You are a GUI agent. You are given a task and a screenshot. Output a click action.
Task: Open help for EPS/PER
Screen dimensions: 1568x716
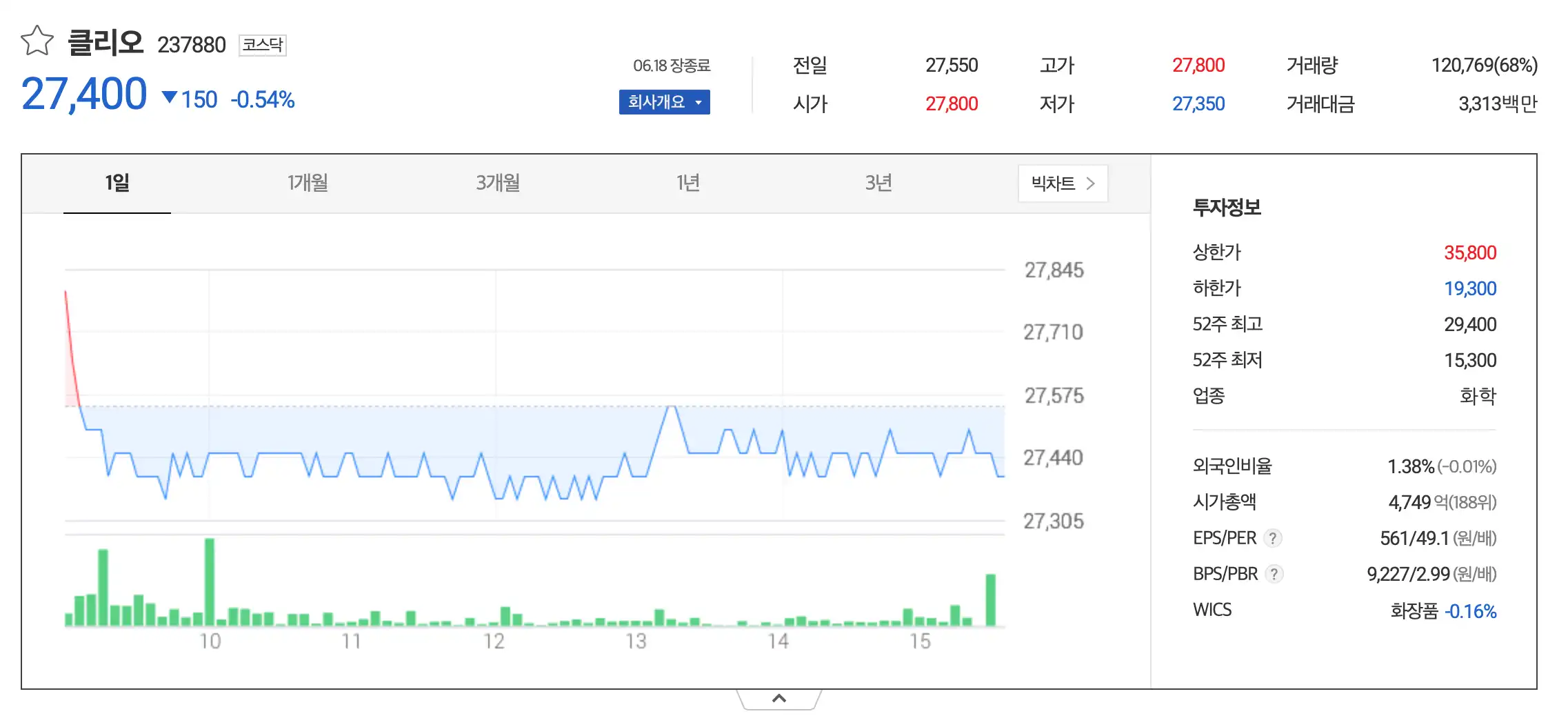[x=1273, y=538]
